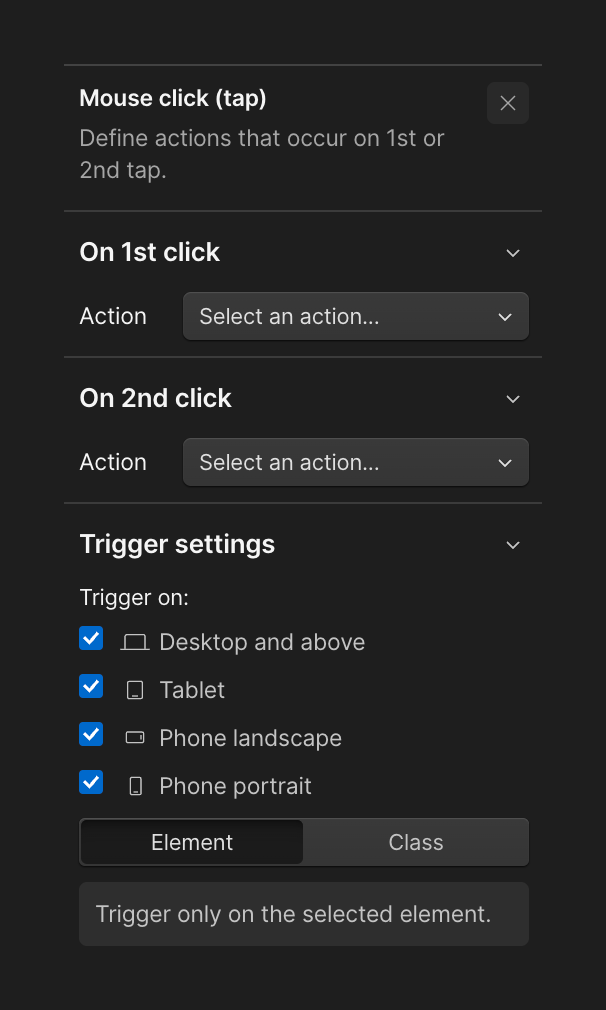Uncheck the Tablet trigger option
Screen dimensions: 606x1010
pos(91,686)
